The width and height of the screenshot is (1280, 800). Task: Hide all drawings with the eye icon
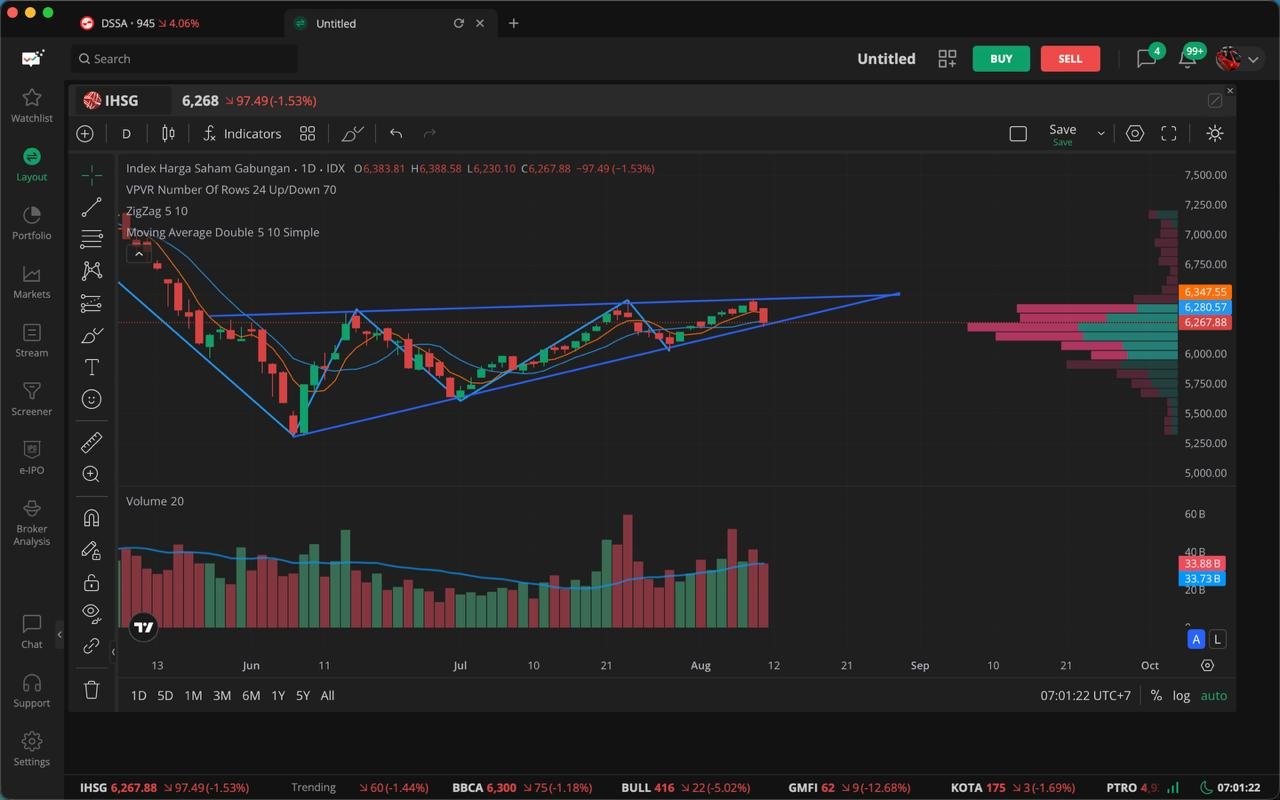(x=91, y=613)
